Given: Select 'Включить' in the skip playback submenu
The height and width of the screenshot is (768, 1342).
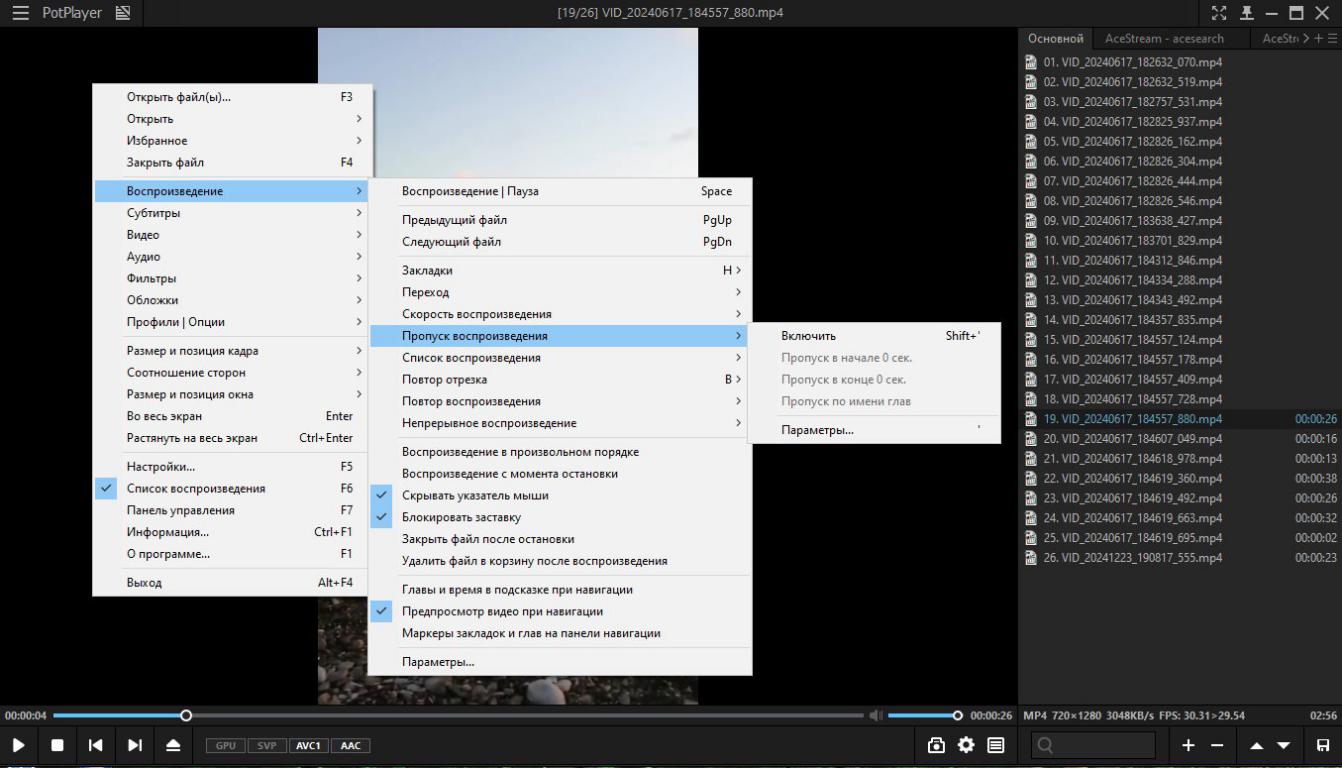Looking at the screenshot, I should tap(808, 336).
